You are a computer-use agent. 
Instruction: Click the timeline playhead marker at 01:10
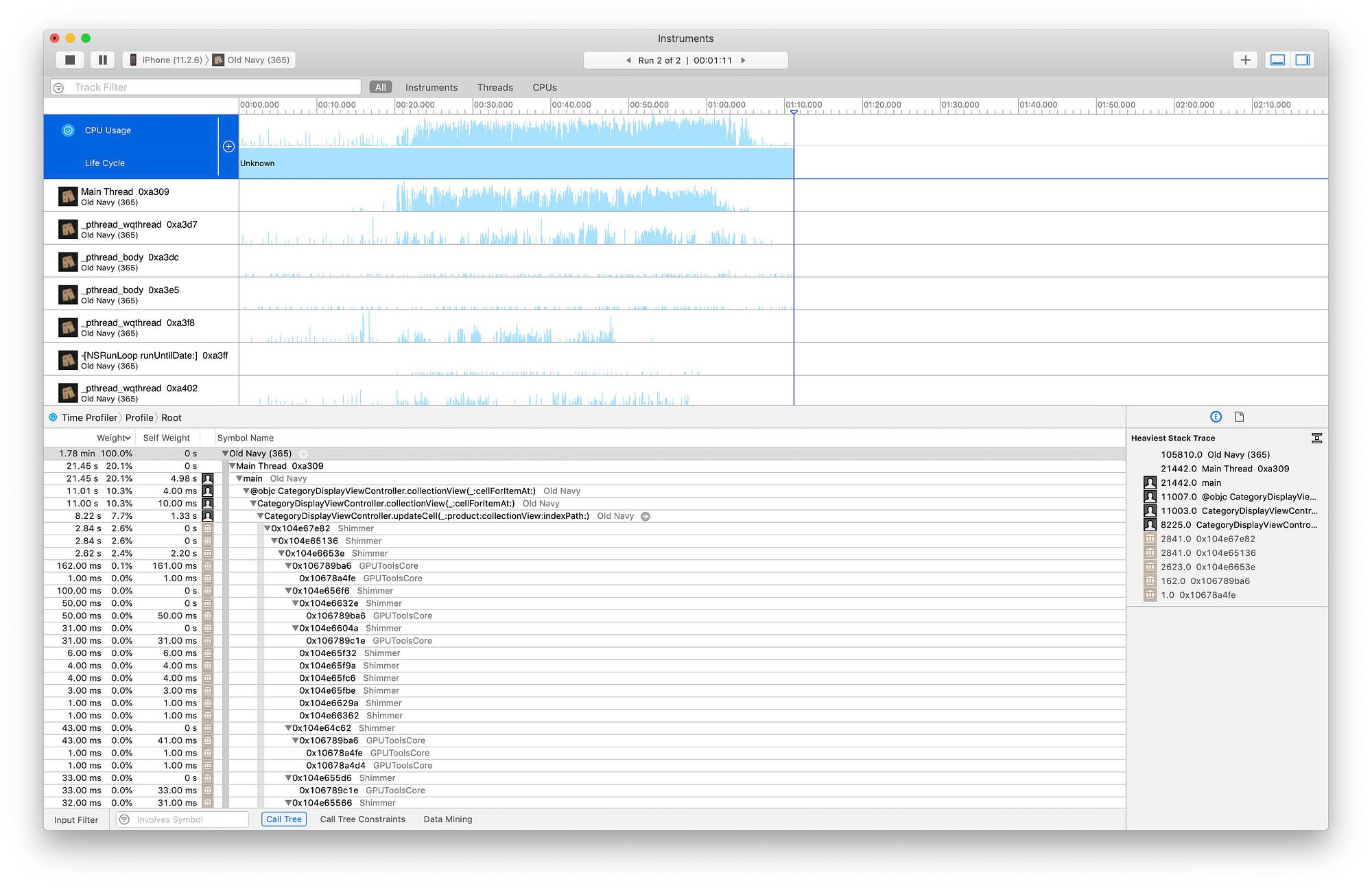(x=794, y=111)
